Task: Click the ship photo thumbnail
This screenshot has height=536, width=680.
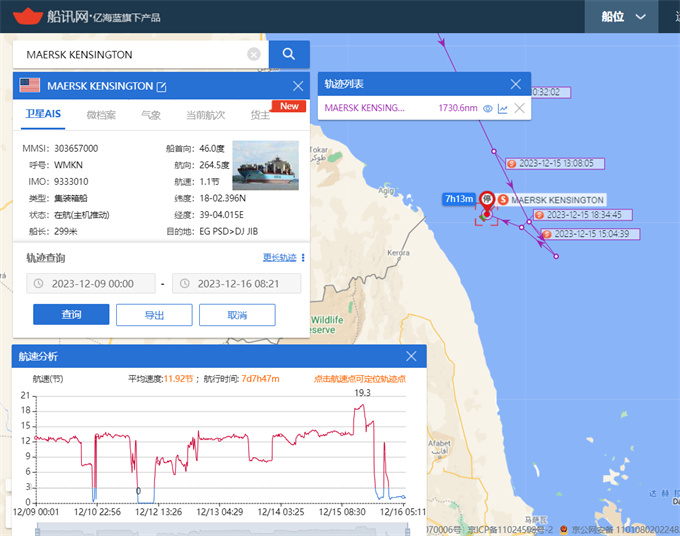Action: point(265,165)
